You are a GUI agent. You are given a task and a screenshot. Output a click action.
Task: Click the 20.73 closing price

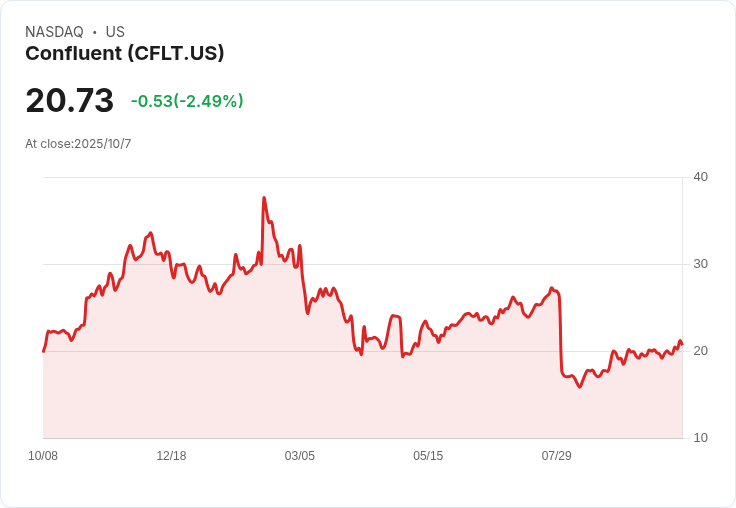(x=69, y=101)
